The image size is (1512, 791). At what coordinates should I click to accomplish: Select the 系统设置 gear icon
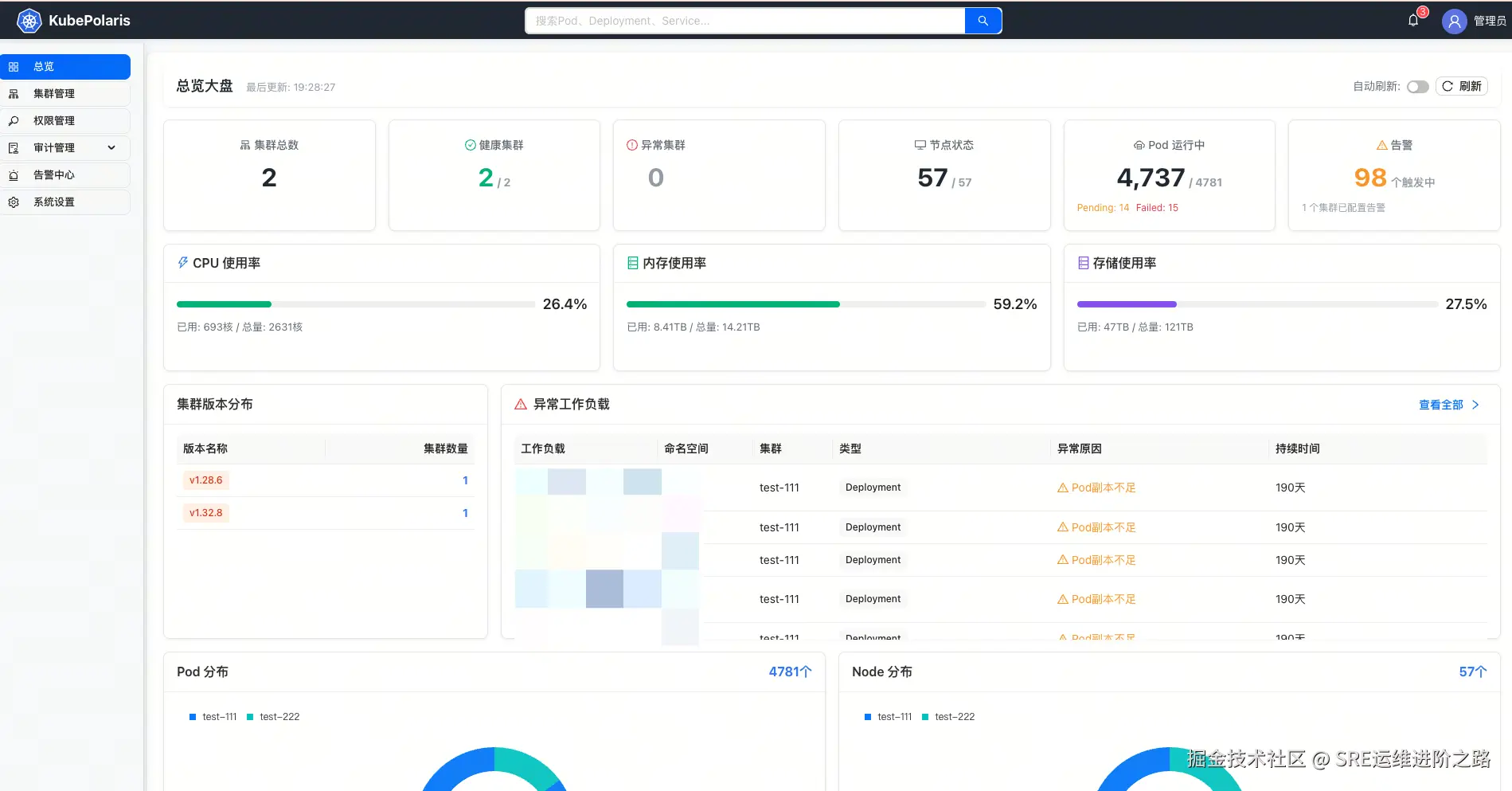pos(14,202)
